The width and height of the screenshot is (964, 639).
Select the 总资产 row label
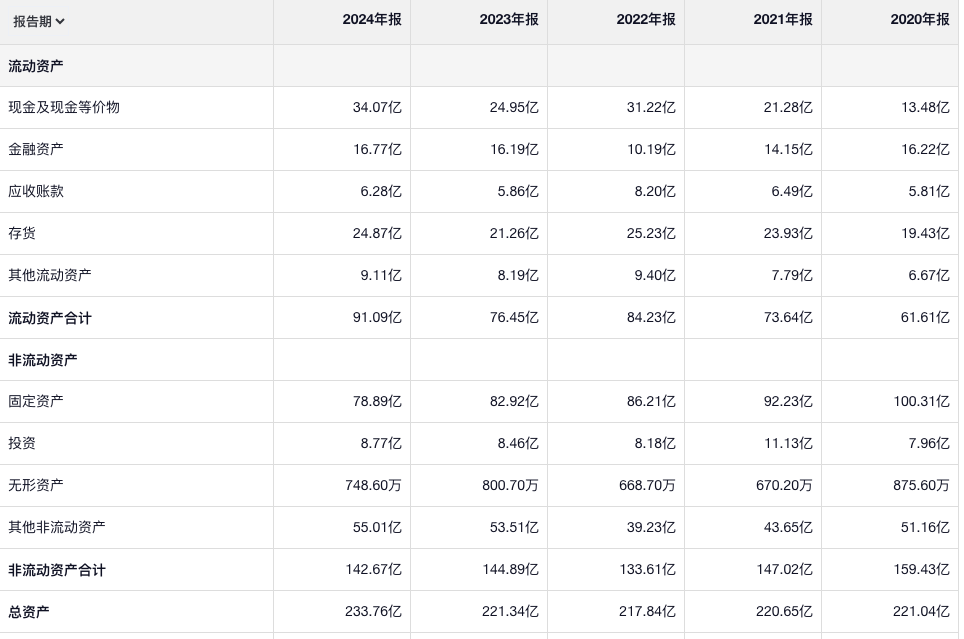29,611
